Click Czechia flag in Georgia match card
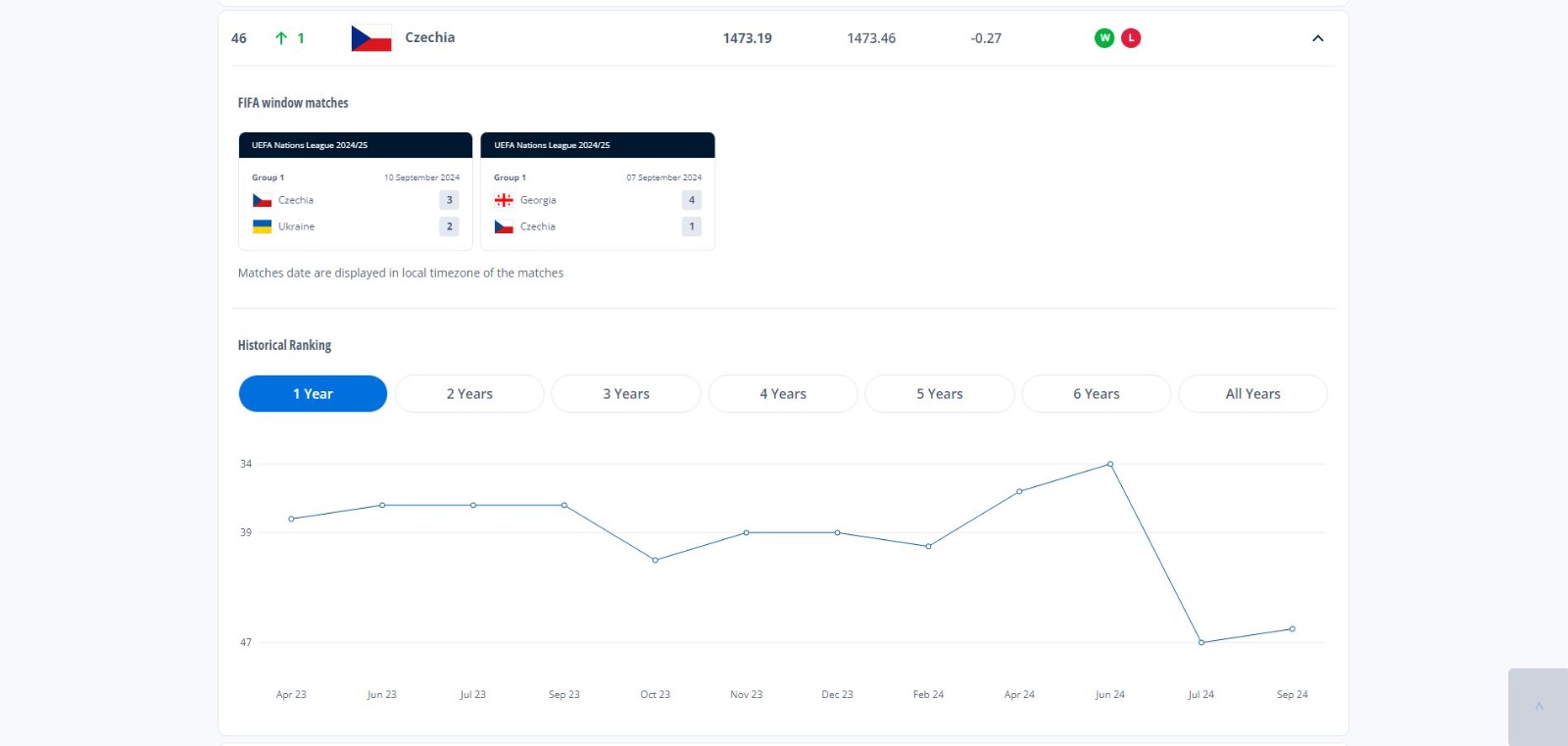The image size is (1568, 746). tap(504, 226)
